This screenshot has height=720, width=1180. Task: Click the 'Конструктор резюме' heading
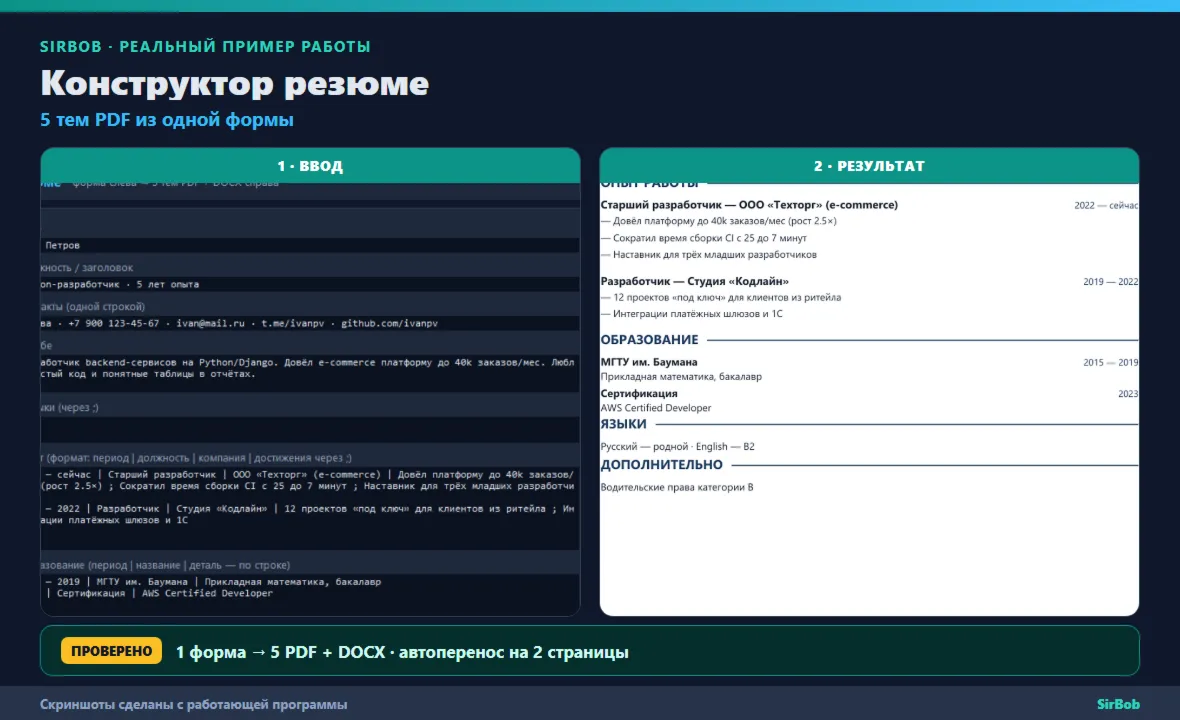point(234,83)
